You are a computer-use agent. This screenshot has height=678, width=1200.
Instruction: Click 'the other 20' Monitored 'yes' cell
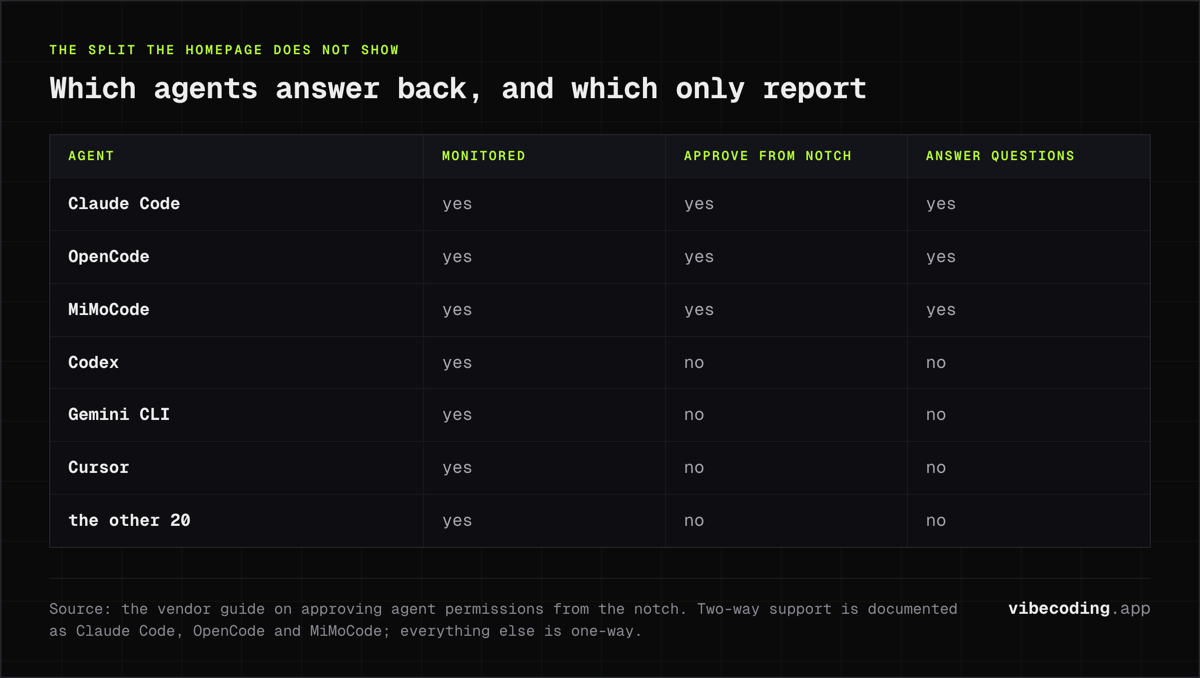(457, 522)
